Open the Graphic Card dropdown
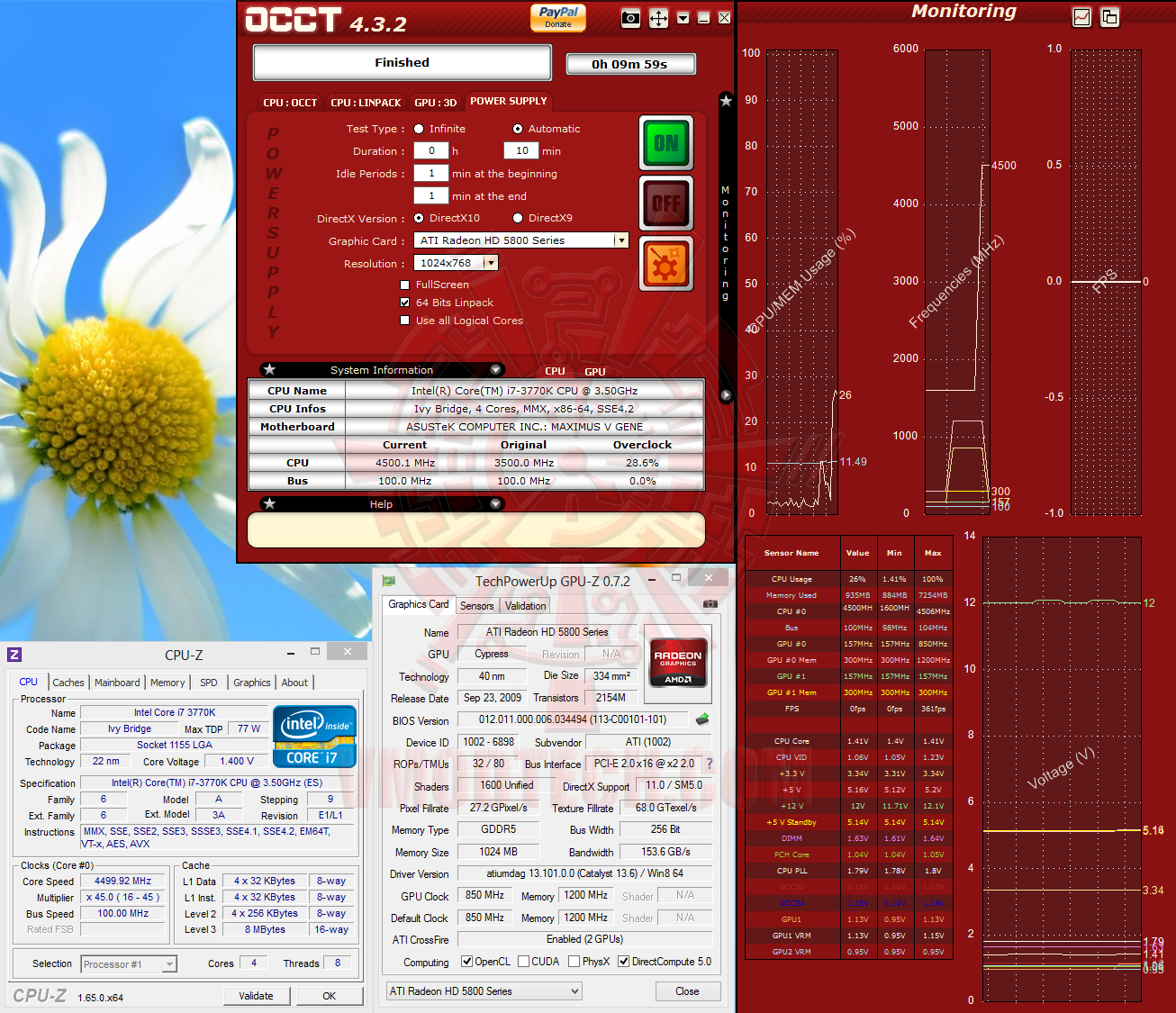1176x1013 pixels. (x=620, y=240)
